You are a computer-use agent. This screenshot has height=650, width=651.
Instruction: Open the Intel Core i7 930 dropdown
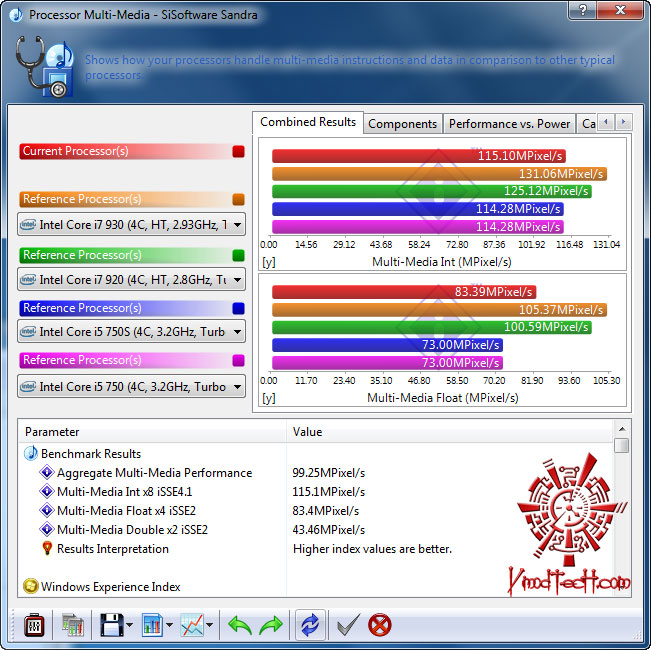tap(131, 225)
